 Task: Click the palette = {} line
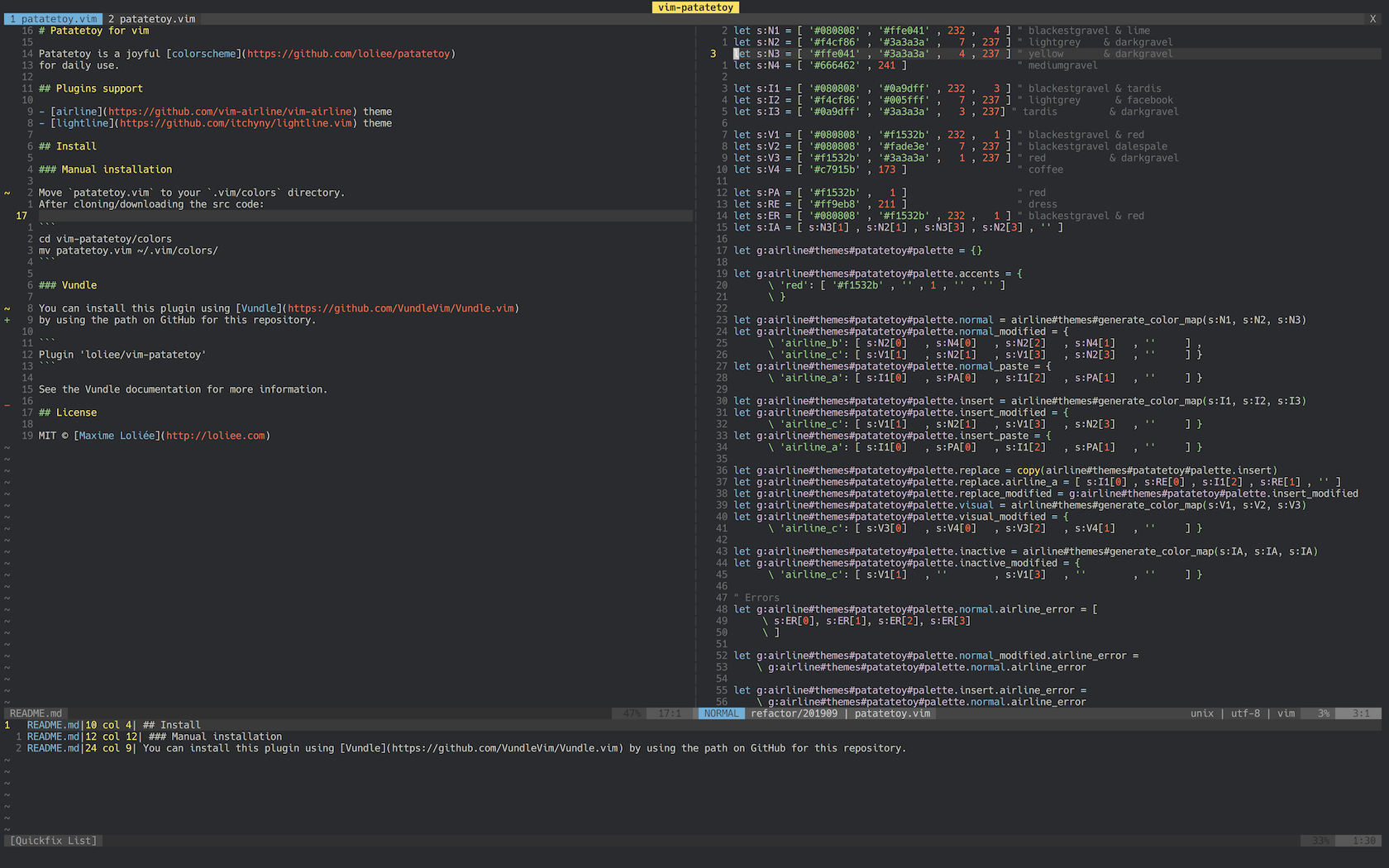pyautogui.click(x=858, y=250)
